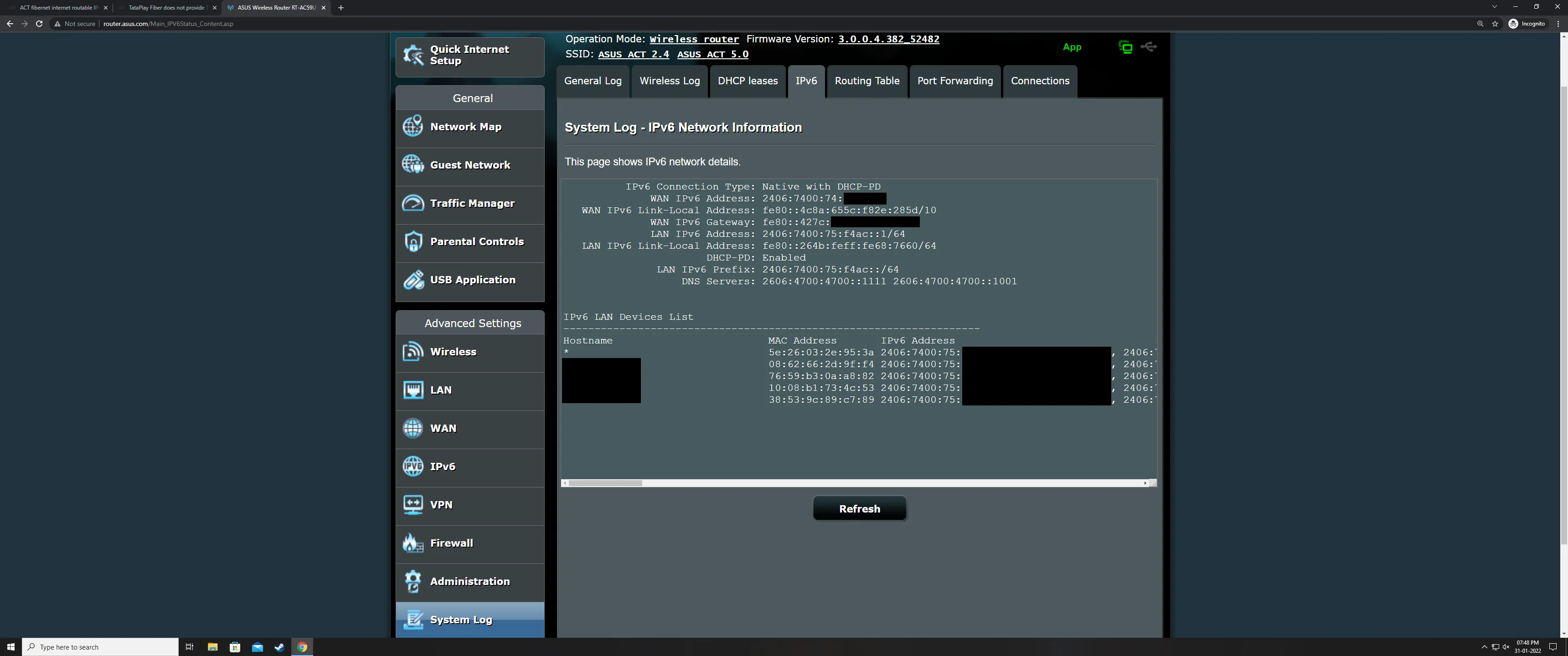This screenshot has width=1568, height=656.
Task: Open System Log sidebar icon
Action: 413,620
